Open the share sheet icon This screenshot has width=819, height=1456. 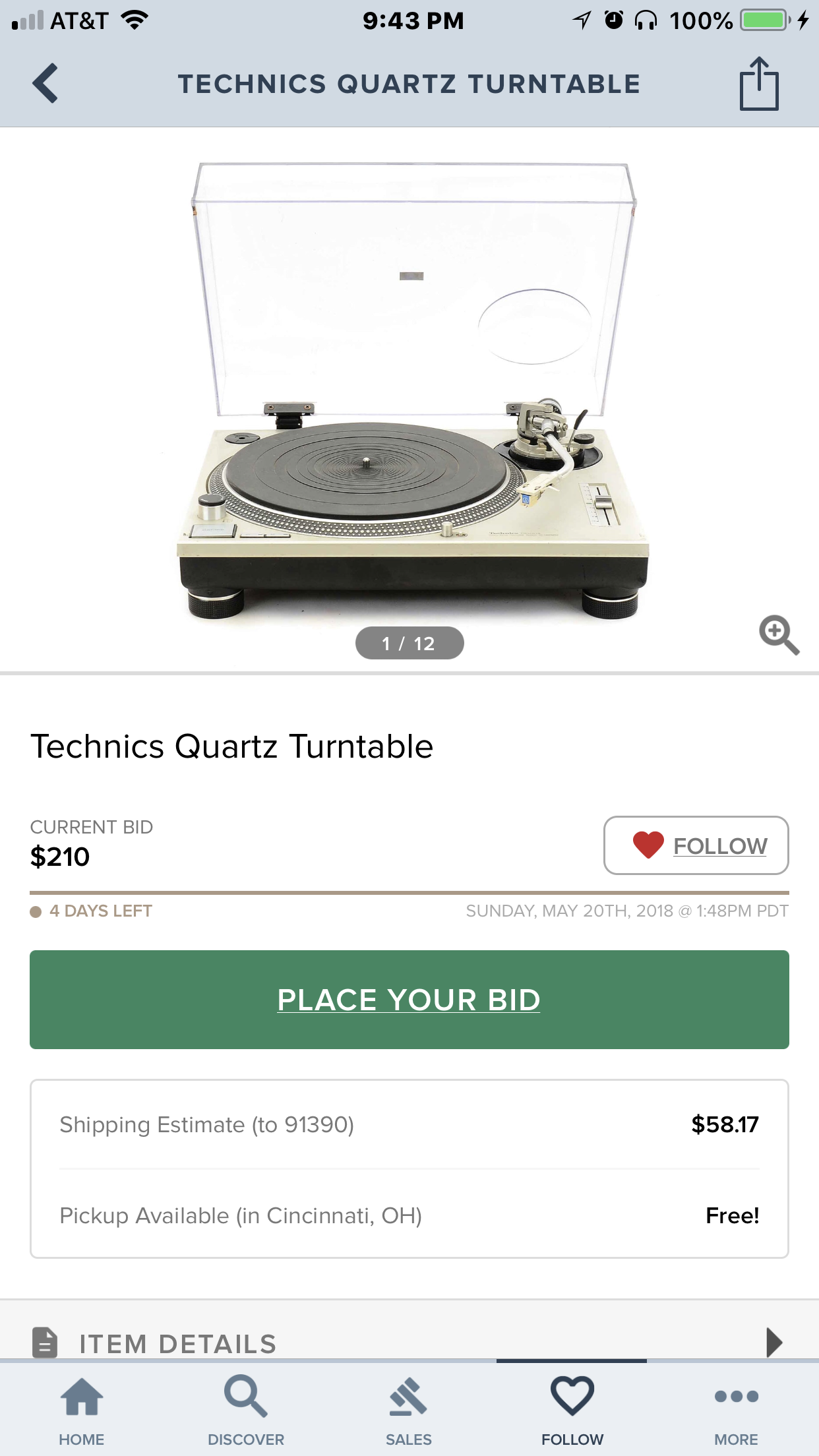coord(758,84)
